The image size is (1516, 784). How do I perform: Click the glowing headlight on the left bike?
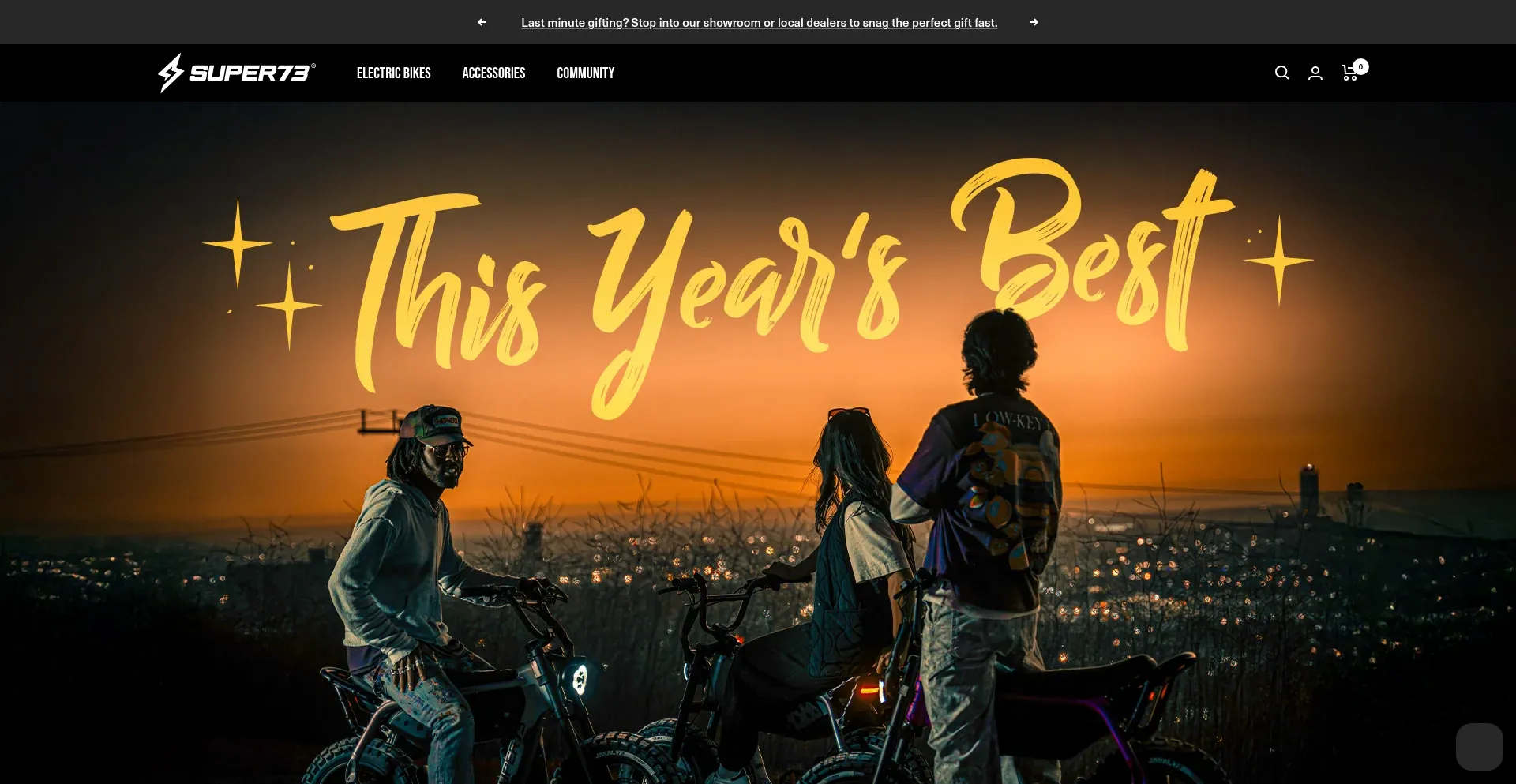[580, 679]
